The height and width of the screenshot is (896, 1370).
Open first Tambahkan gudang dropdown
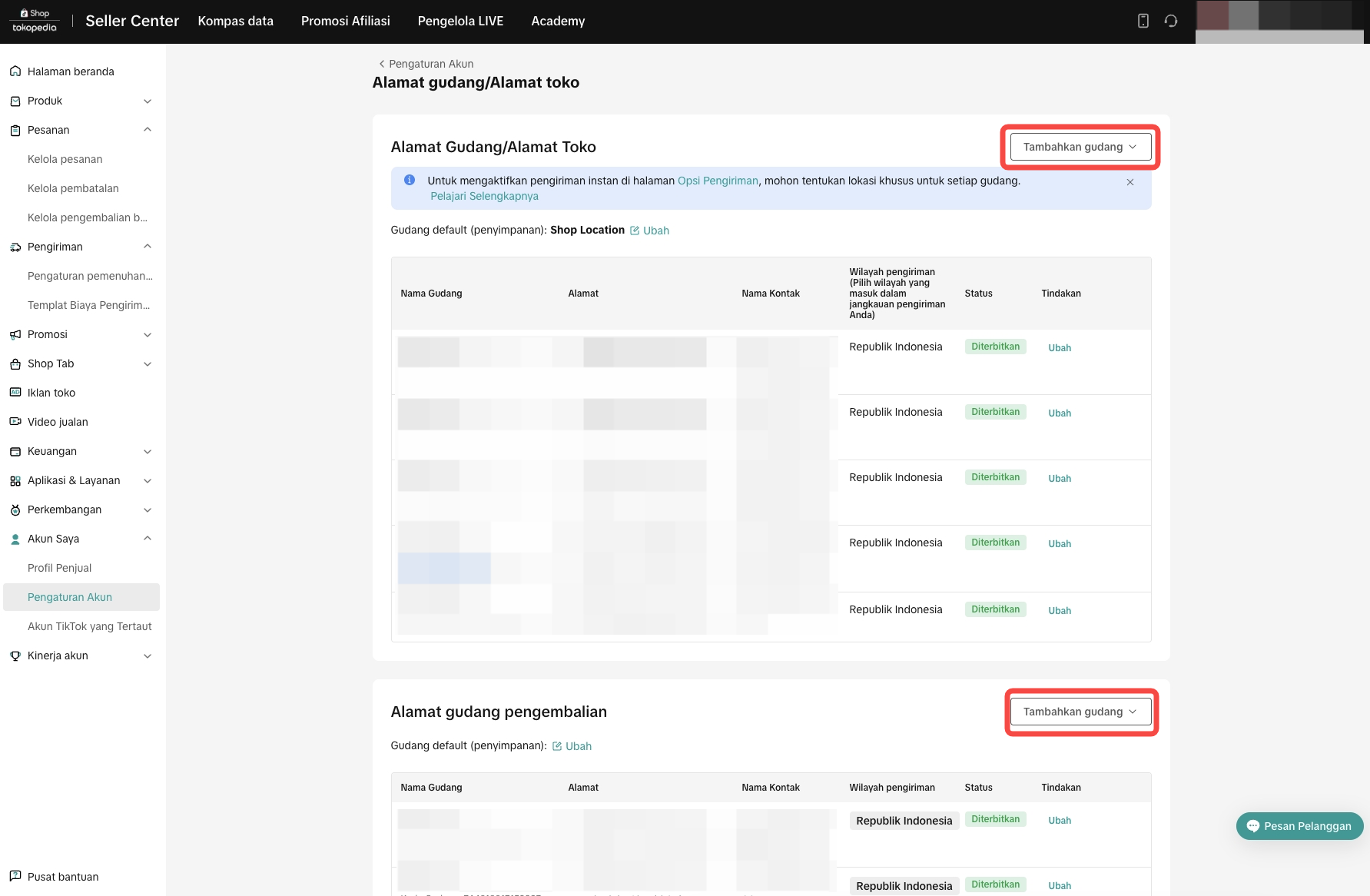1080,147
